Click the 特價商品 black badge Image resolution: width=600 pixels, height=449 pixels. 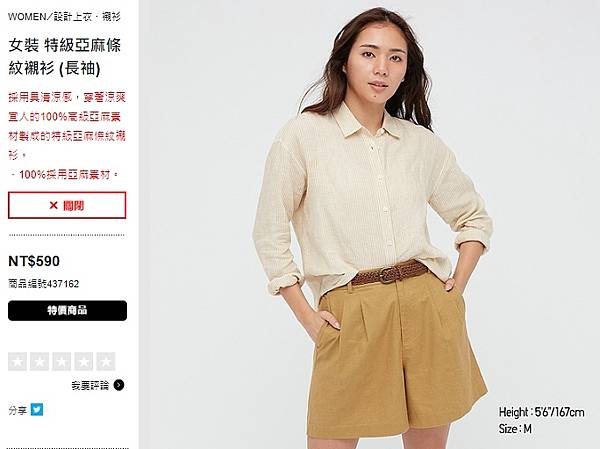[67, 310]
